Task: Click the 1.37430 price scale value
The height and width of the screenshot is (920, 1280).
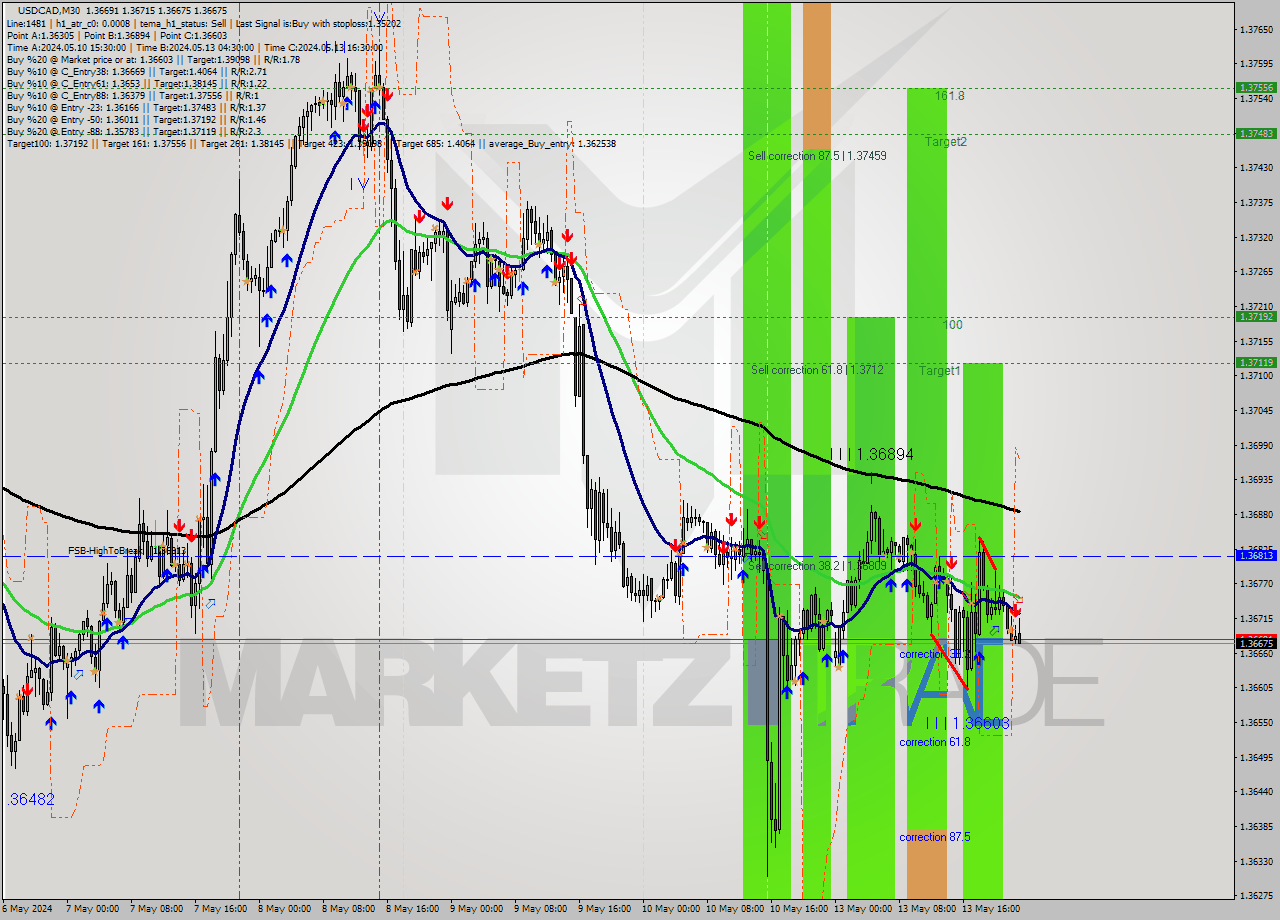Action: (1256, 168)
